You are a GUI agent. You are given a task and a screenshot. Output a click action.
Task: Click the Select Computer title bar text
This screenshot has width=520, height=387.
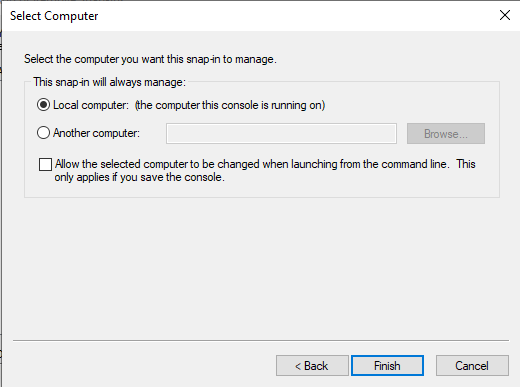54,16
